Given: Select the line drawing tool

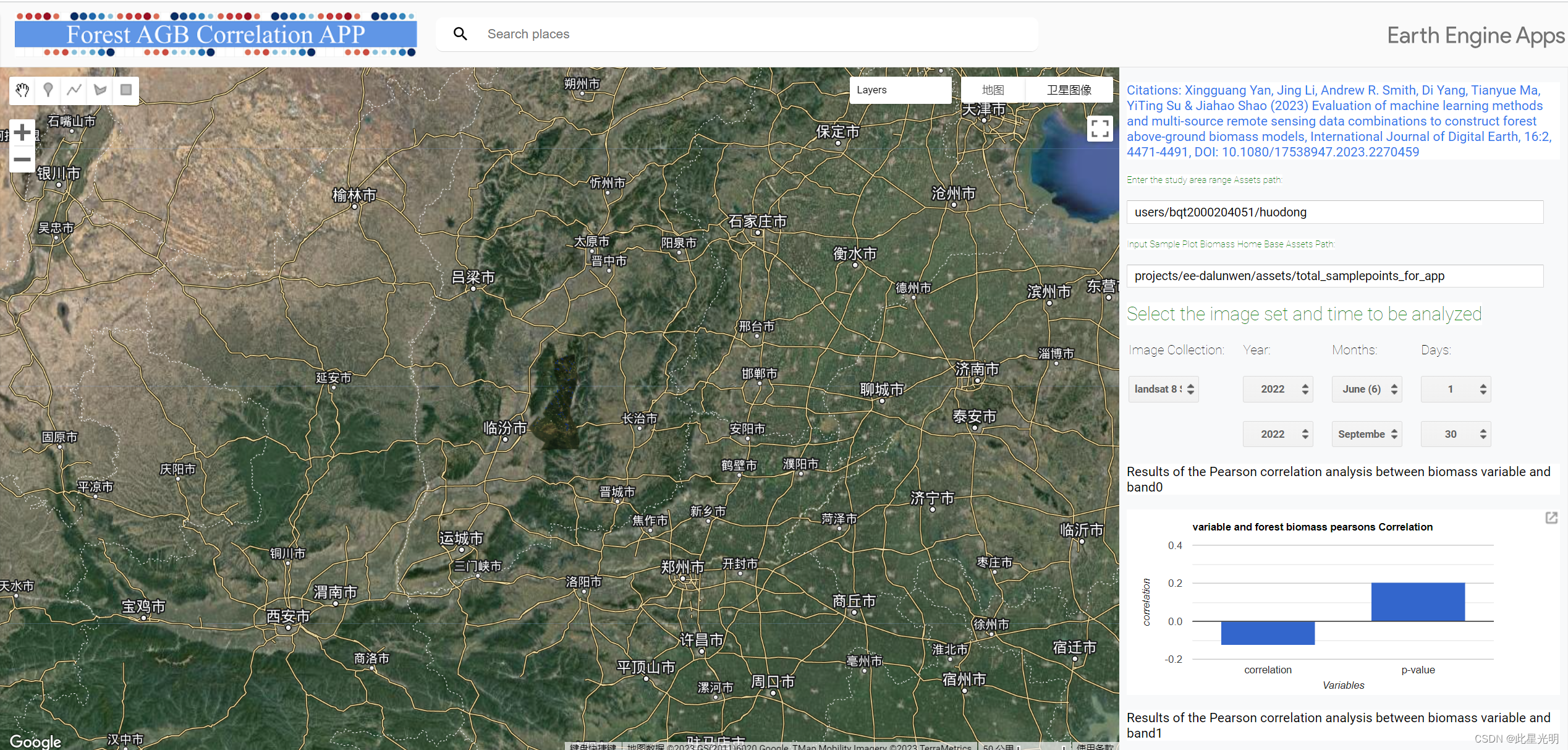Looking at the screenshot, I should [74, 90].
